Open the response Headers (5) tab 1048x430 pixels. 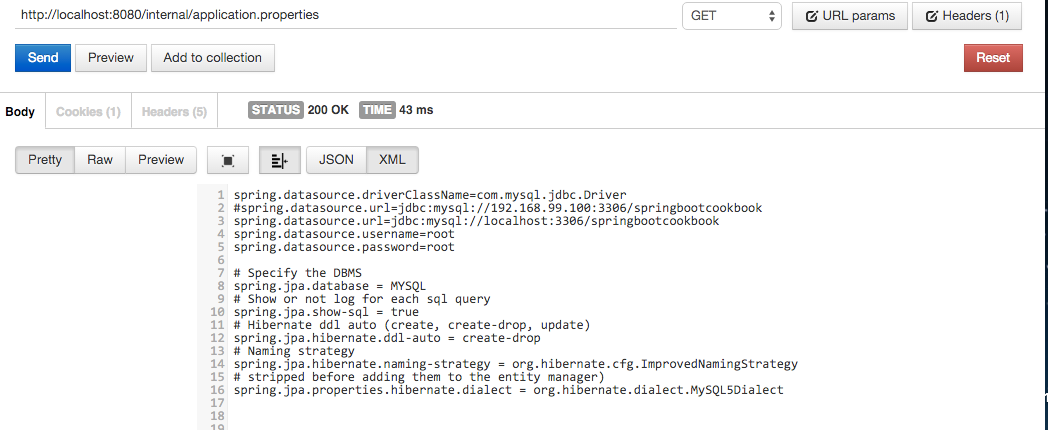click(x=174, y=112)
